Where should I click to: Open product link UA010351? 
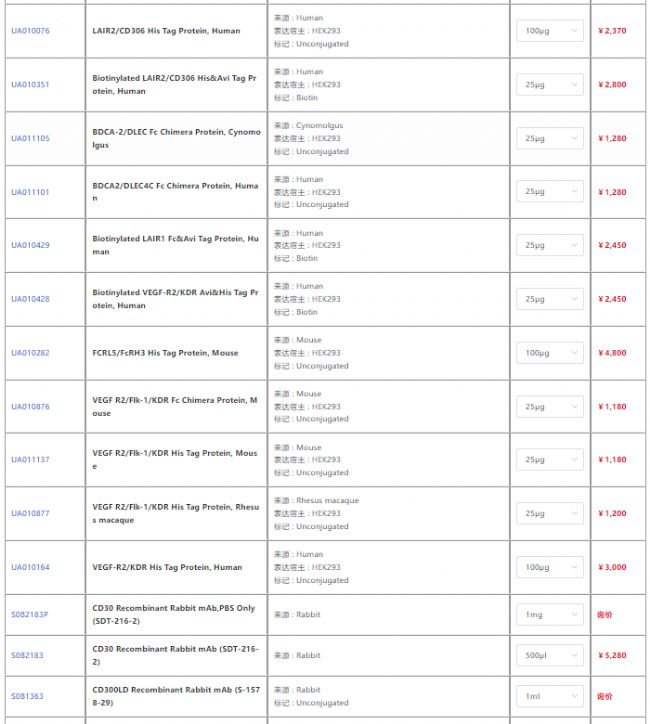point(30,85)
